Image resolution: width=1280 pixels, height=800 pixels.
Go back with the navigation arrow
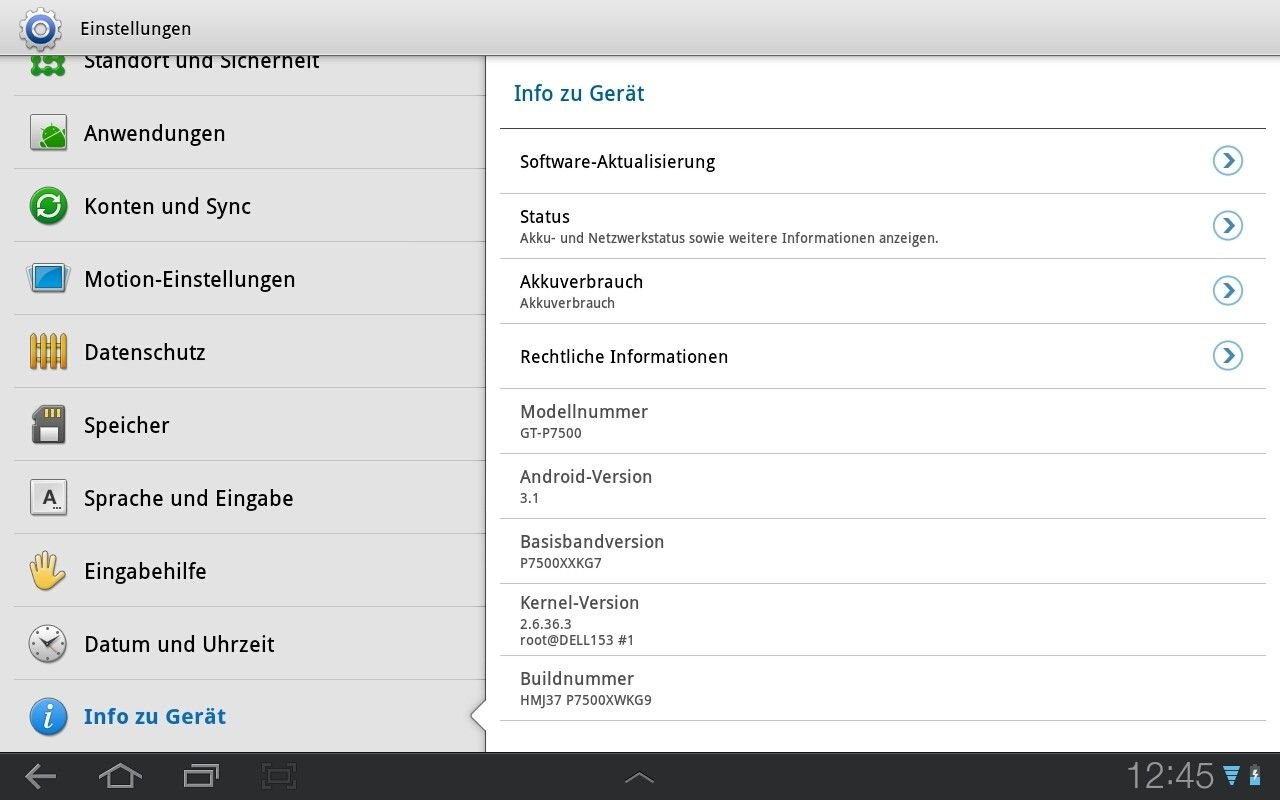tap(40, 776)
